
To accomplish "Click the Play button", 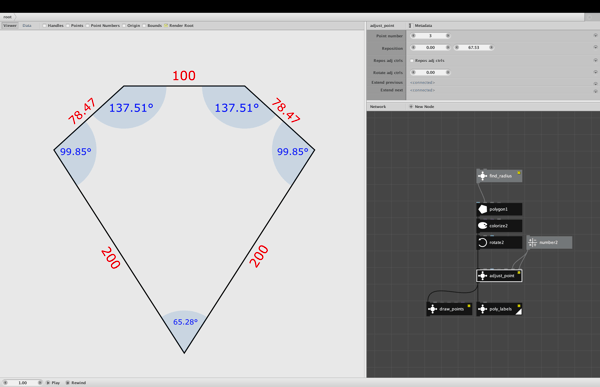I will point(53,382).
